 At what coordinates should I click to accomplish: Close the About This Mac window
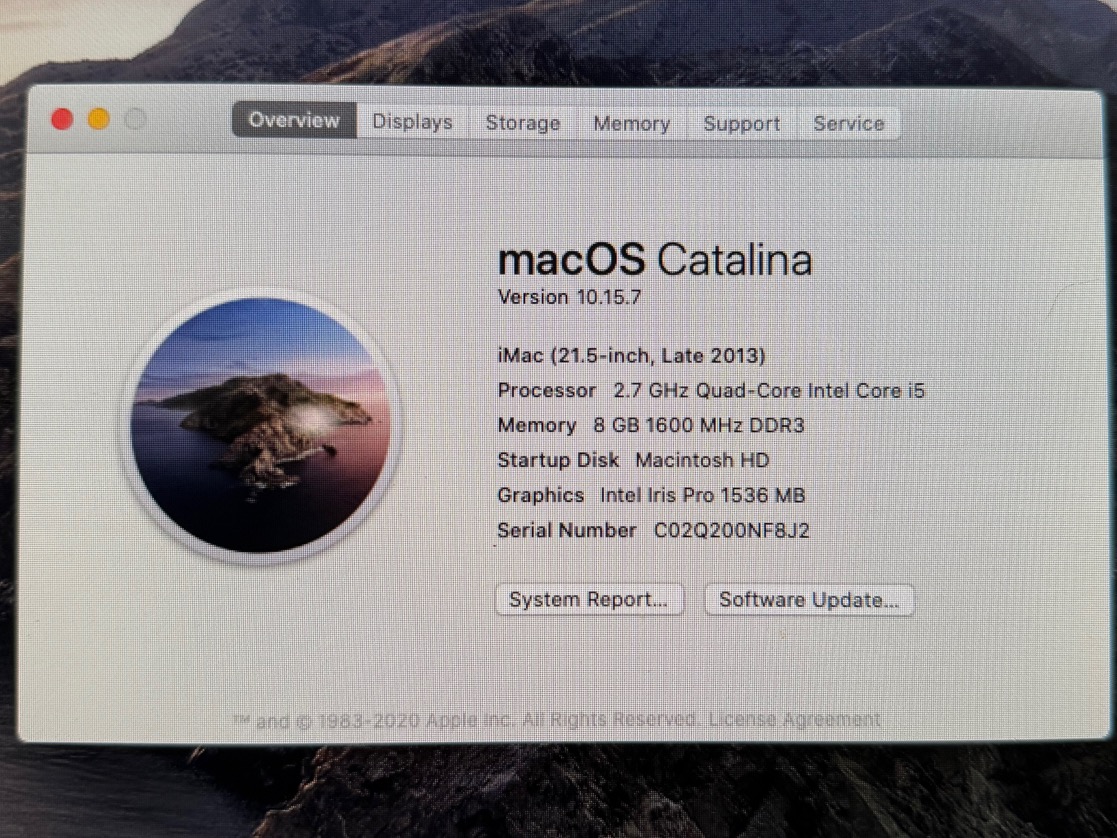click(x=62, y=120)
